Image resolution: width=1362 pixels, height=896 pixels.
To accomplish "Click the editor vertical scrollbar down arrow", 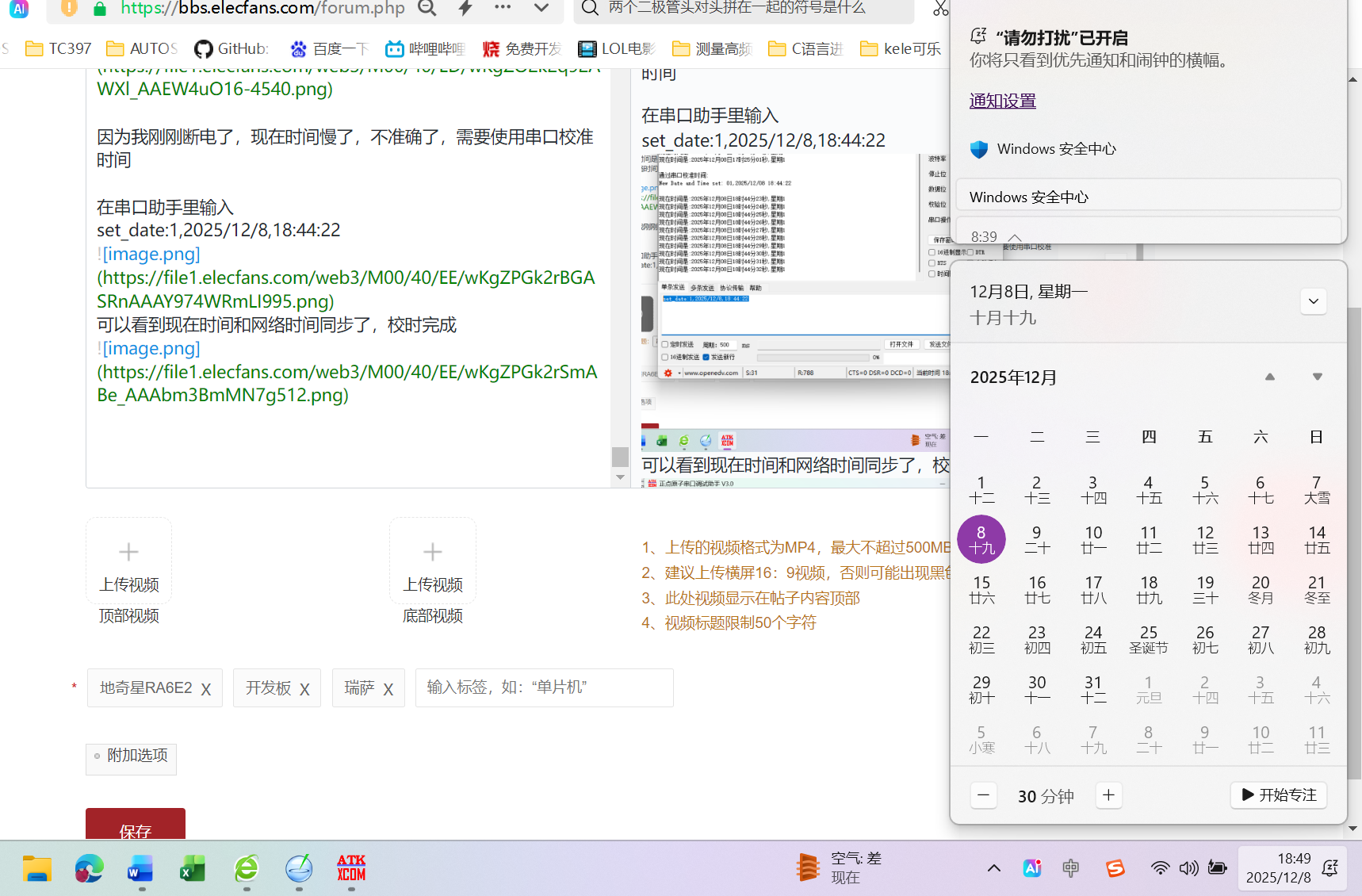I will click(621, 477).
